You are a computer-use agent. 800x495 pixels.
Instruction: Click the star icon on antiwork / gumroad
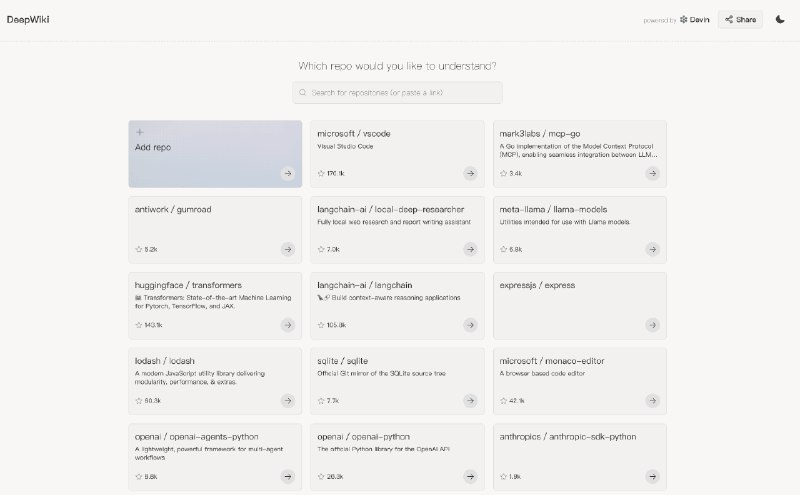pos(139,249)
